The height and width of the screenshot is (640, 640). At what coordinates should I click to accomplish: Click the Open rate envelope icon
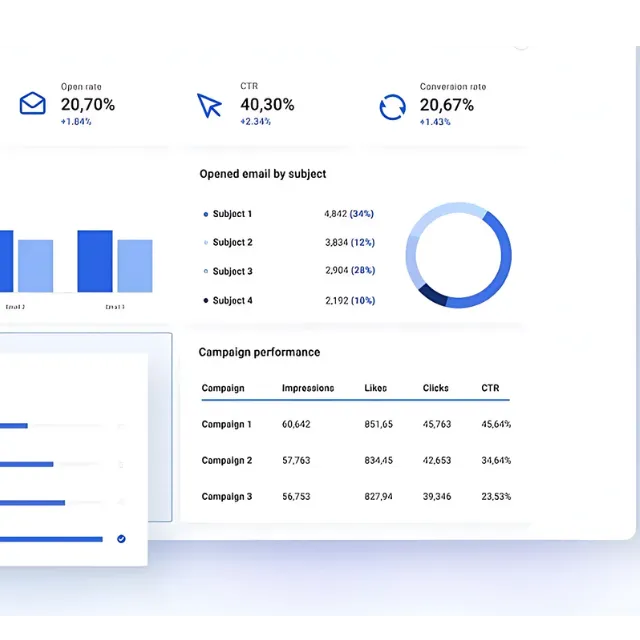click(x=33, y=103)
